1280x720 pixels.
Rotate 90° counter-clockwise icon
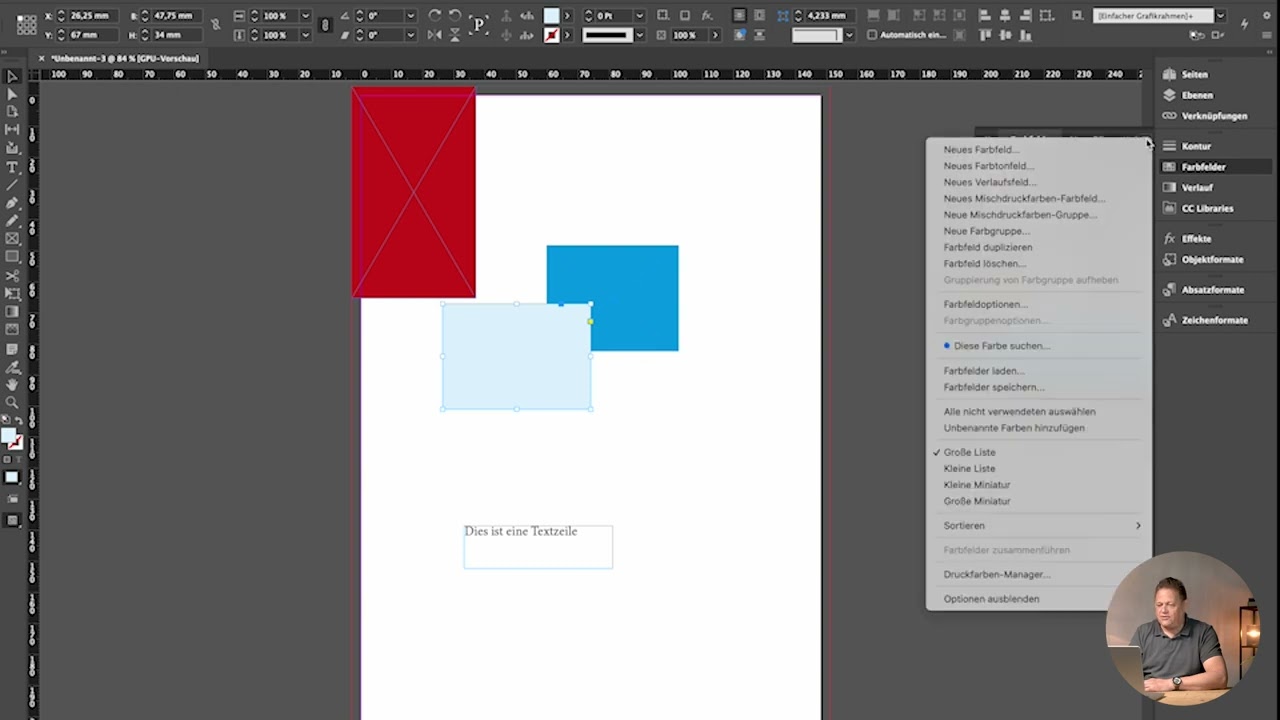pos(455,16)
